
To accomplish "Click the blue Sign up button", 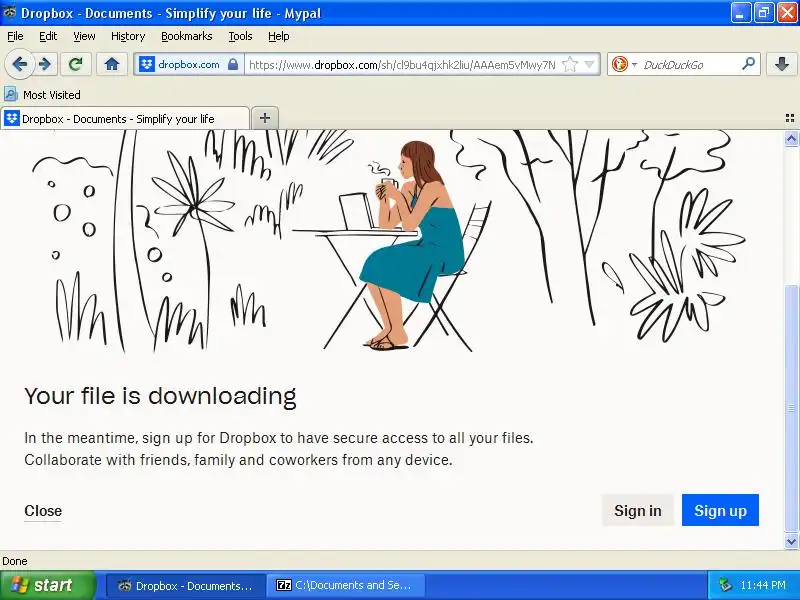I will coord(720,510).
